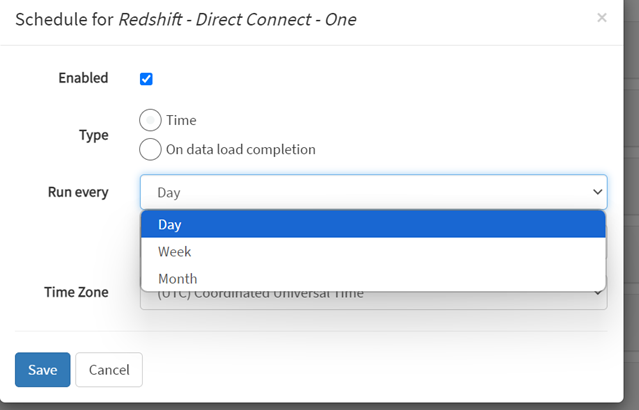This screenshot has width=639, height=410.
Task: Cancel the schedule dialog
Action: tap(109, 369)
